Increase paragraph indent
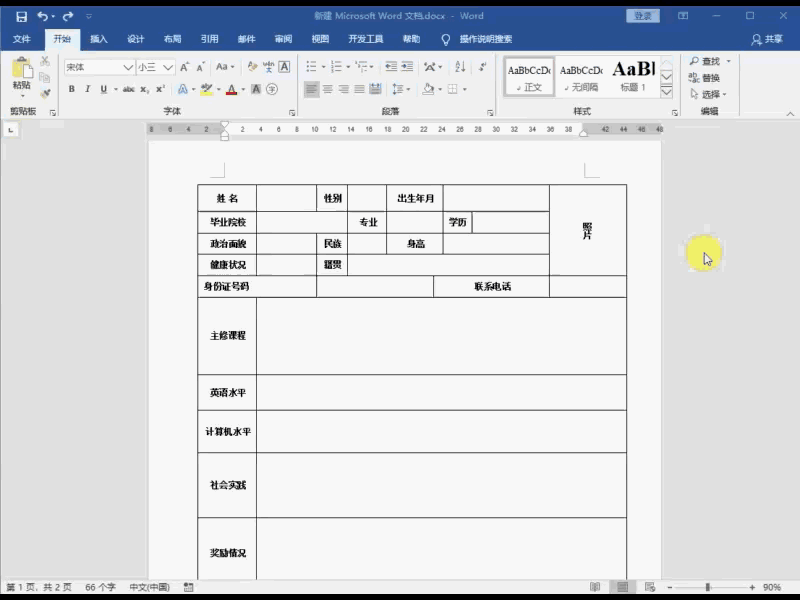Viewport: 800px width, 600px height. coord(407,66)
